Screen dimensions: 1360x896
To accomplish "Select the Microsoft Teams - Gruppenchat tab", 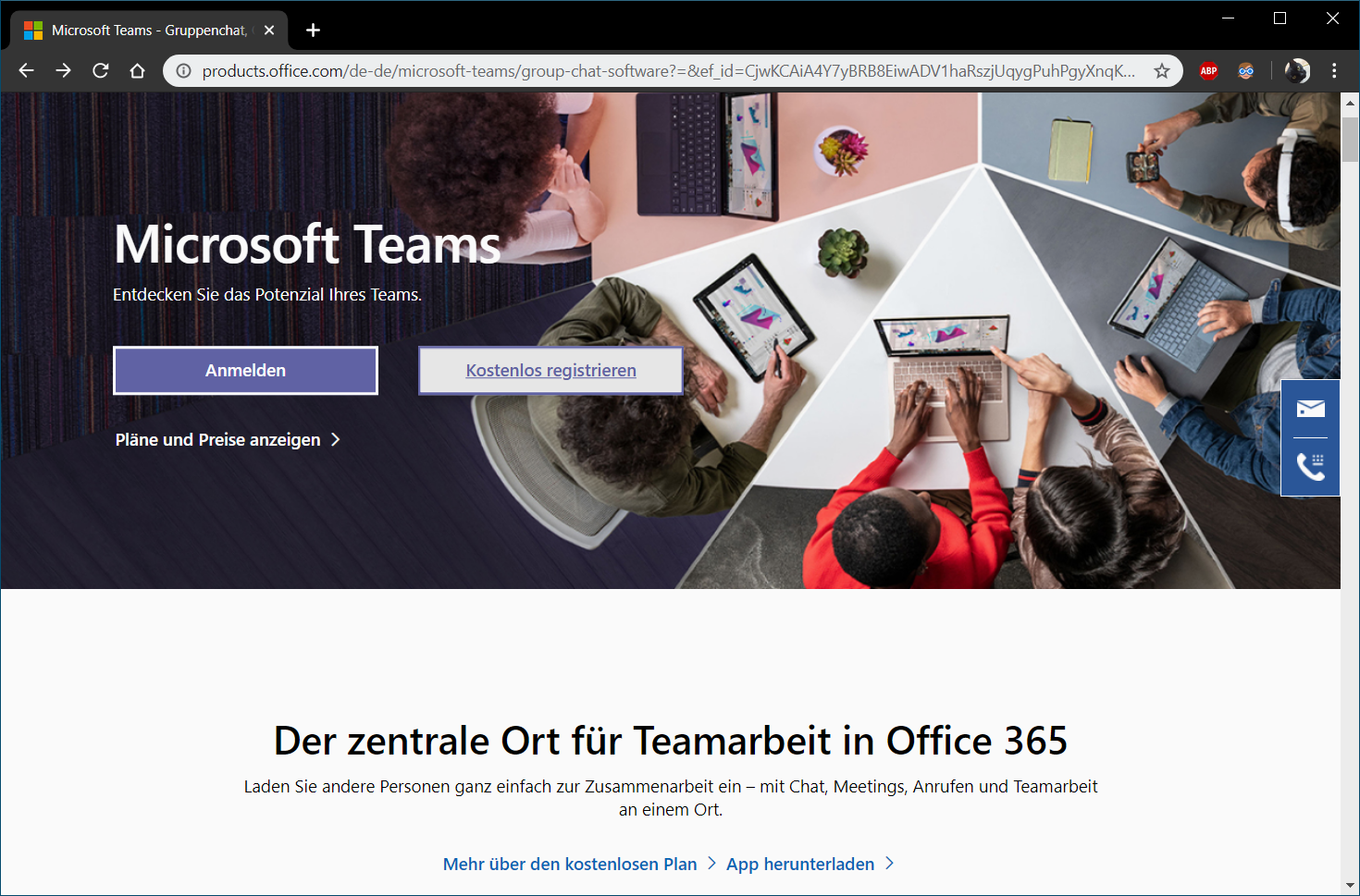I will pyautogui.click(x=149, y=31).
